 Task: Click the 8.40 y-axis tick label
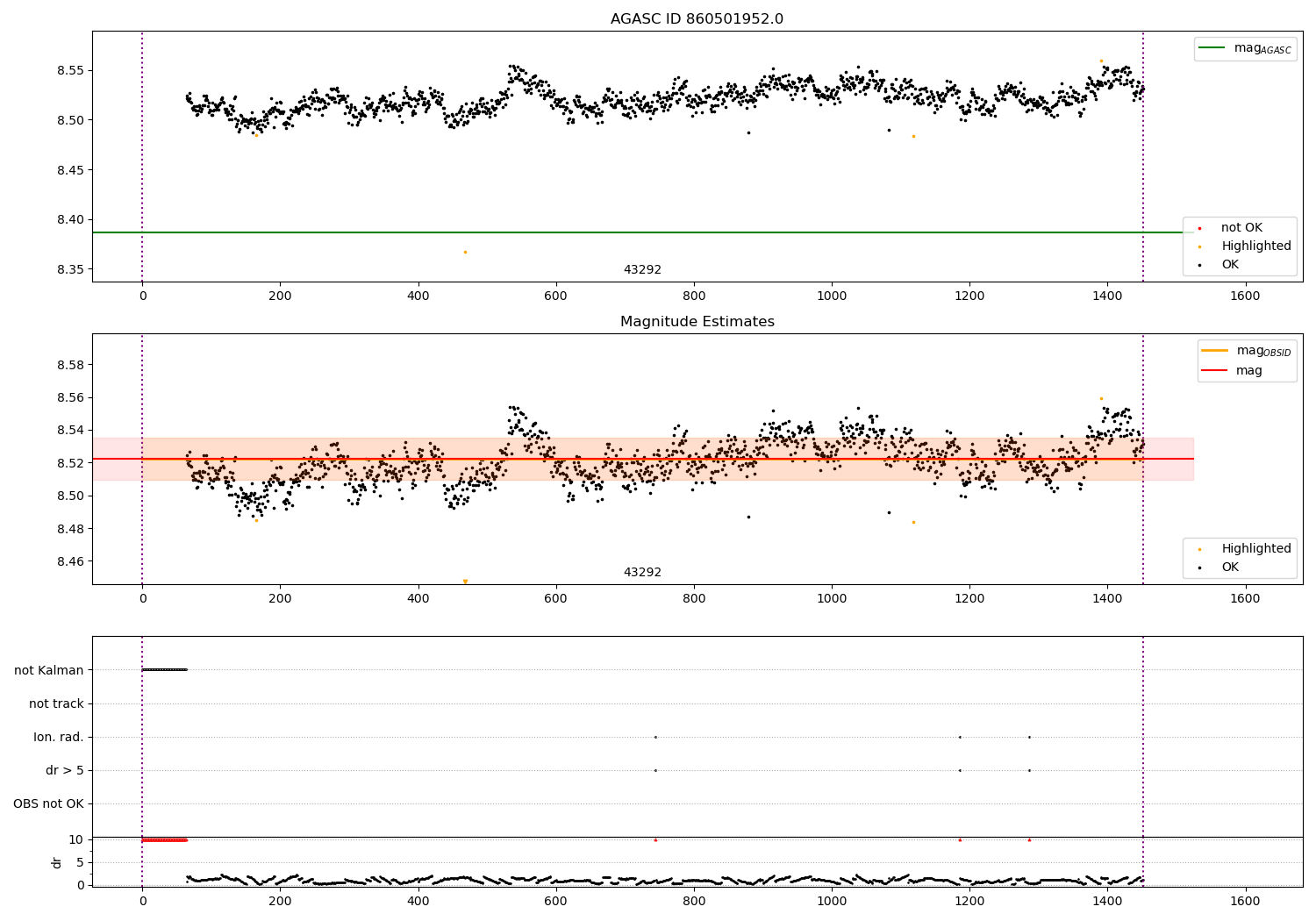click(x=69, y=219)
